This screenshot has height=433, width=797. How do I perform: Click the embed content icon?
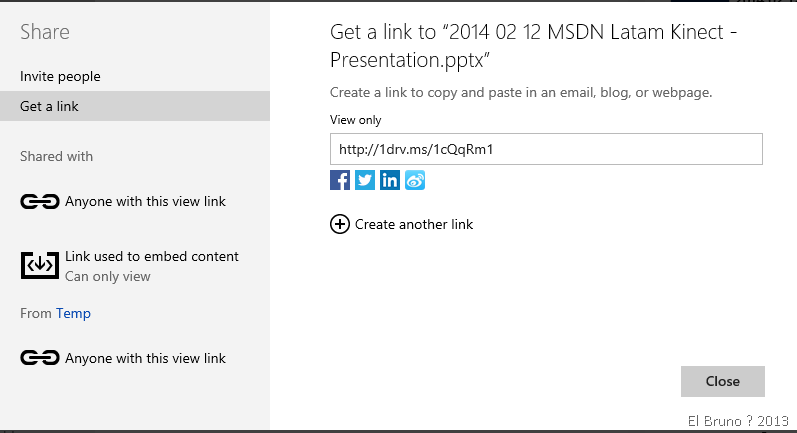click(40, 265)
